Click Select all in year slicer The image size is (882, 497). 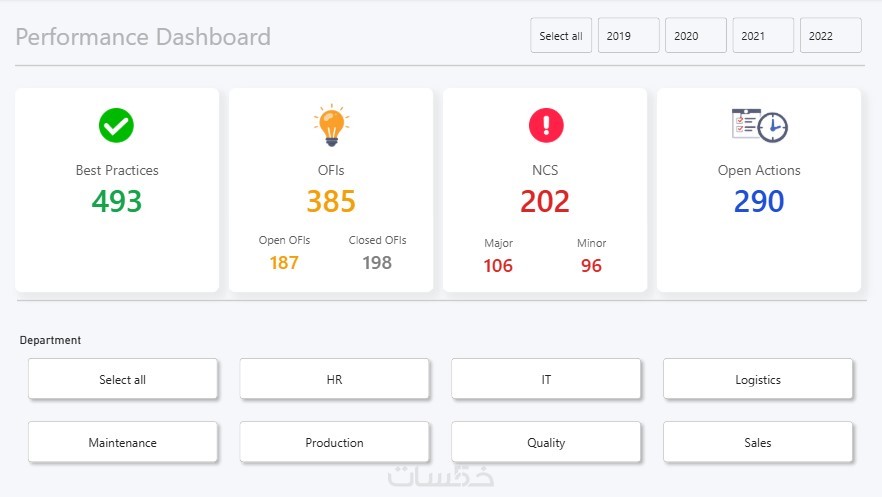561,35
